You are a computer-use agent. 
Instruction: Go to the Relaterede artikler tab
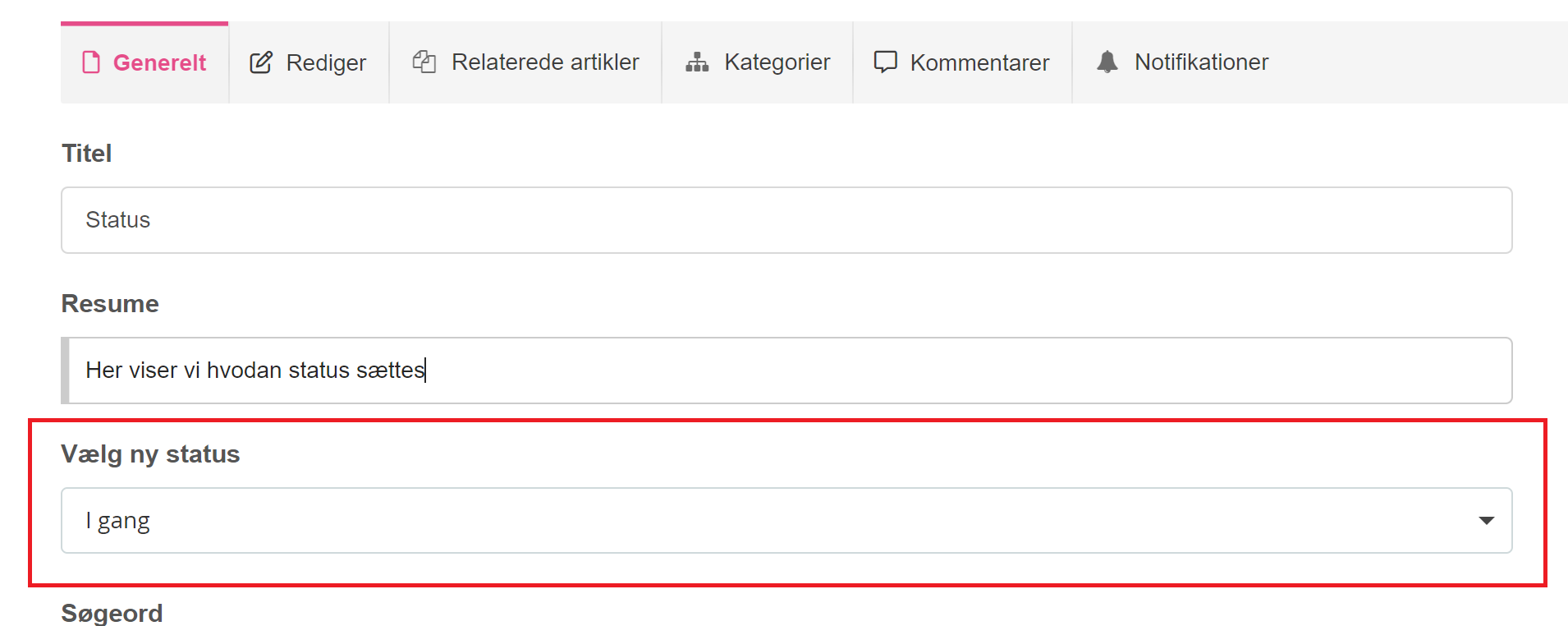(x=545, y=62)
